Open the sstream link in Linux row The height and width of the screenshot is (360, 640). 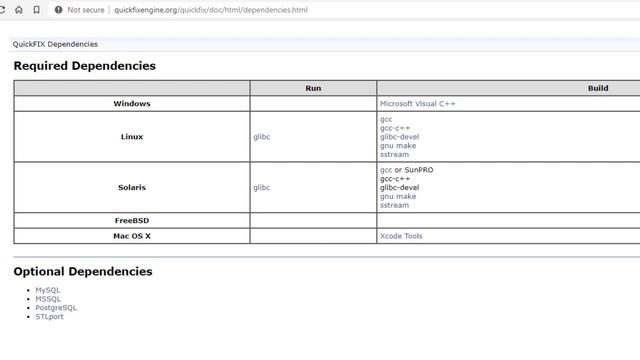click(394, 155)
